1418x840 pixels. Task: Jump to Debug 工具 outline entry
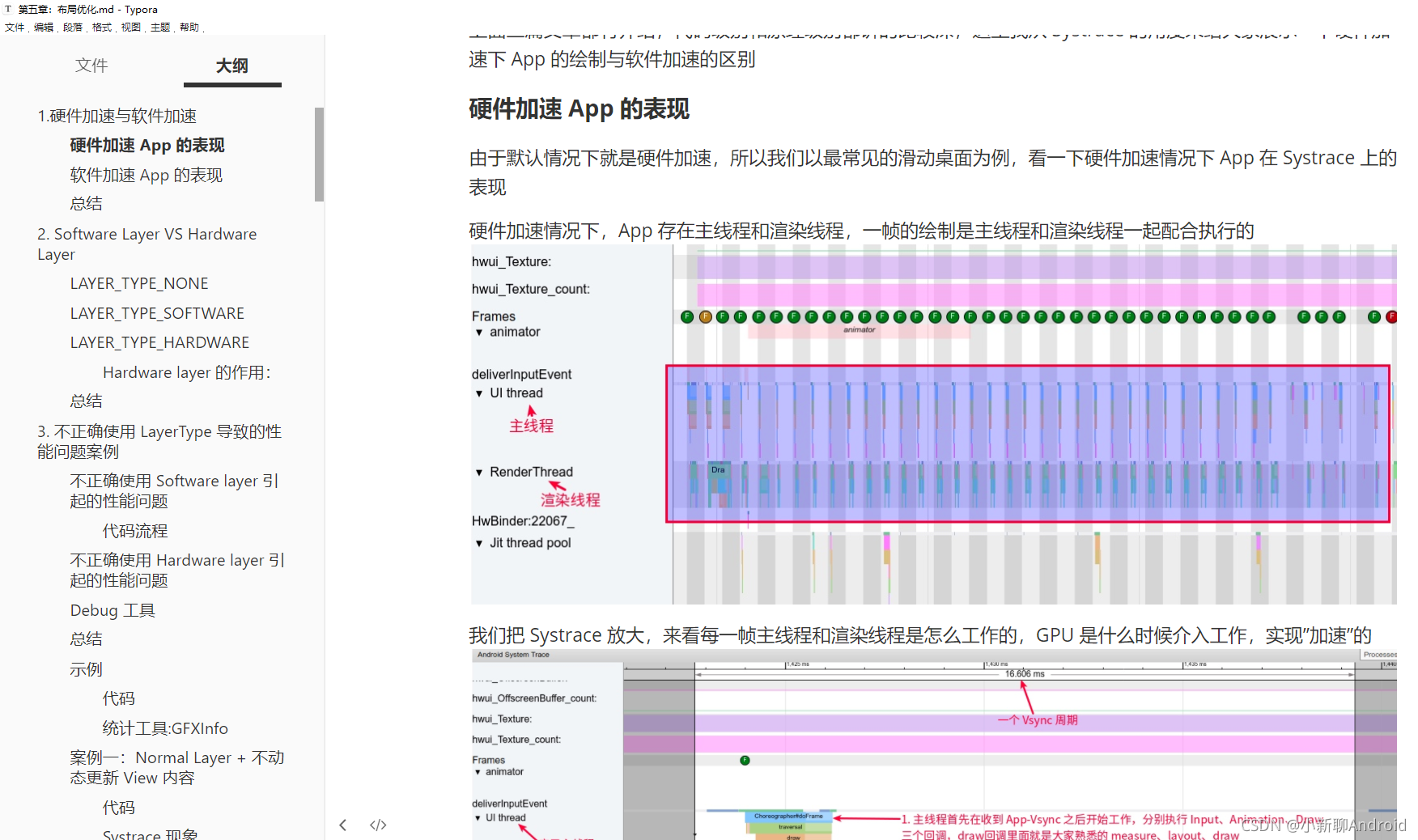(x=113, y=610)
